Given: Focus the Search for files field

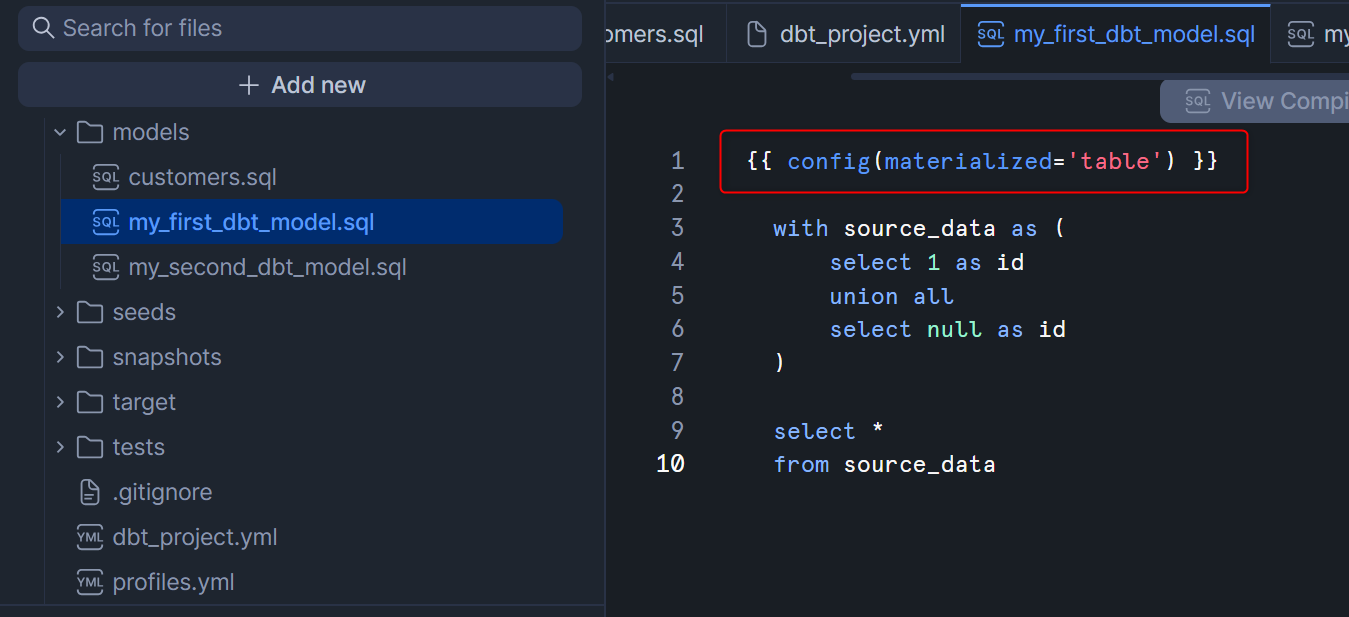Looking at the screenshot, I should pos(300,28).
